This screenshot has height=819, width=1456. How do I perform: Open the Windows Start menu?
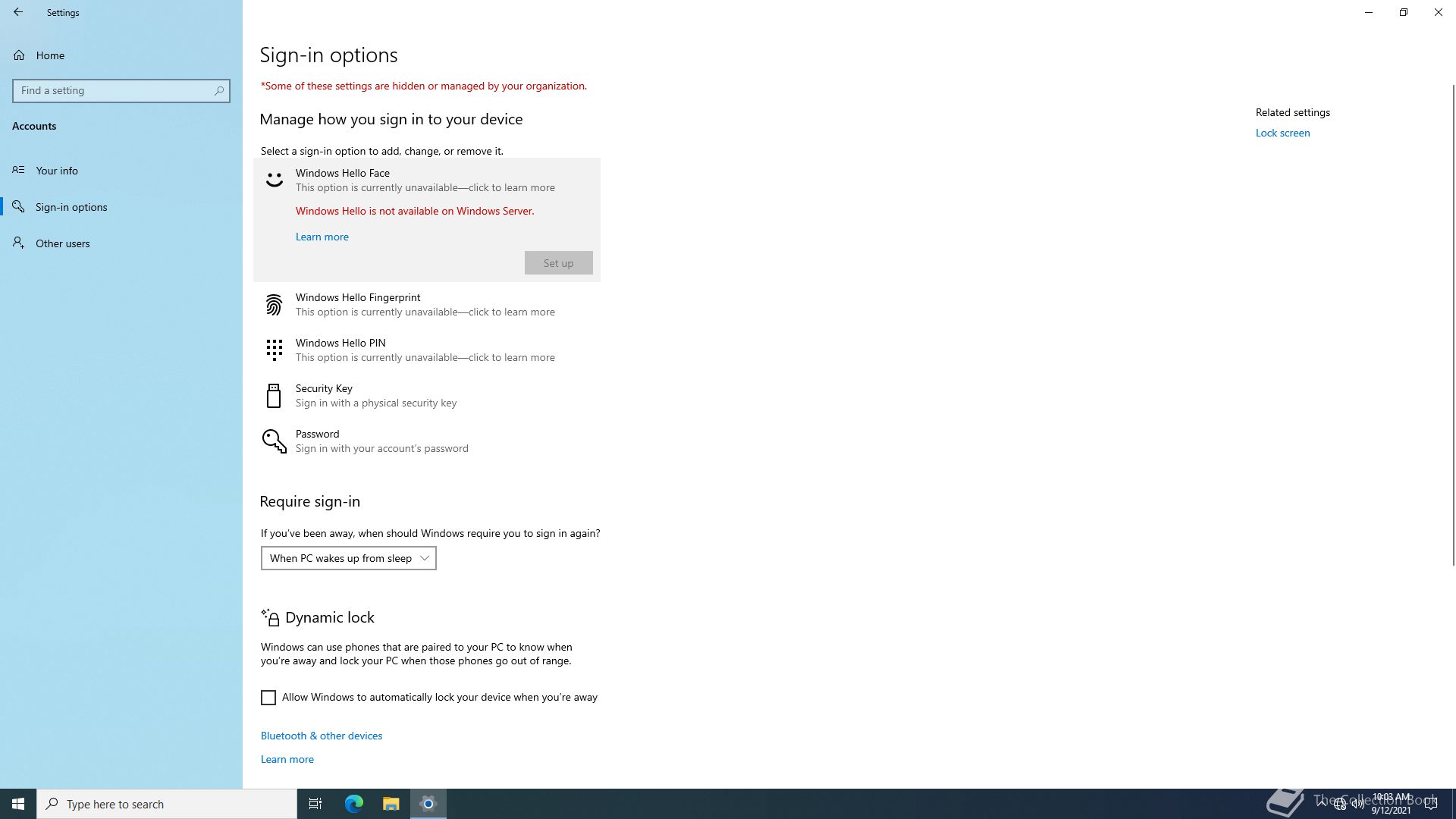point(18,804)
